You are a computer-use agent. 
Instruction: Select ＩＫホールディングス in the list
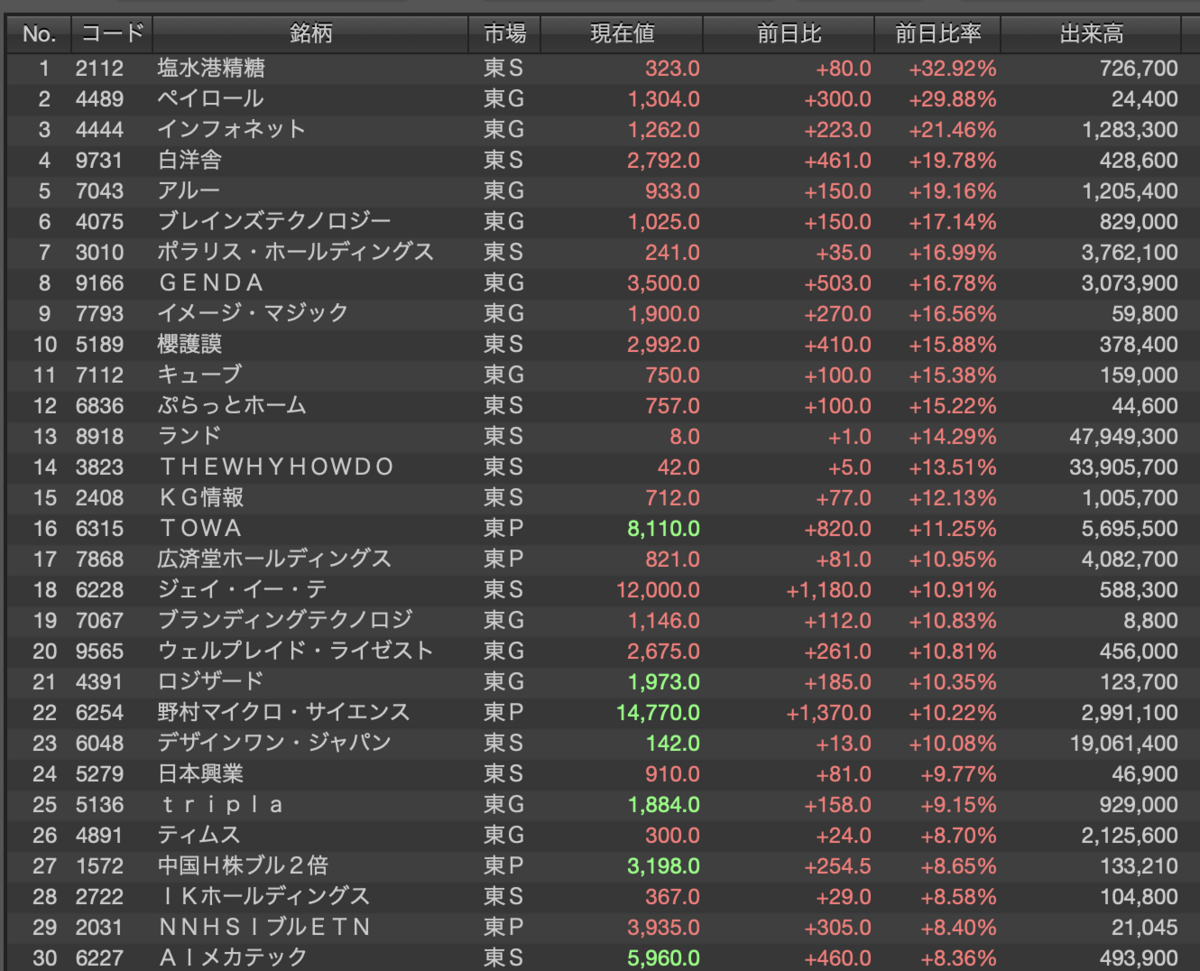[x=264, y=896]
